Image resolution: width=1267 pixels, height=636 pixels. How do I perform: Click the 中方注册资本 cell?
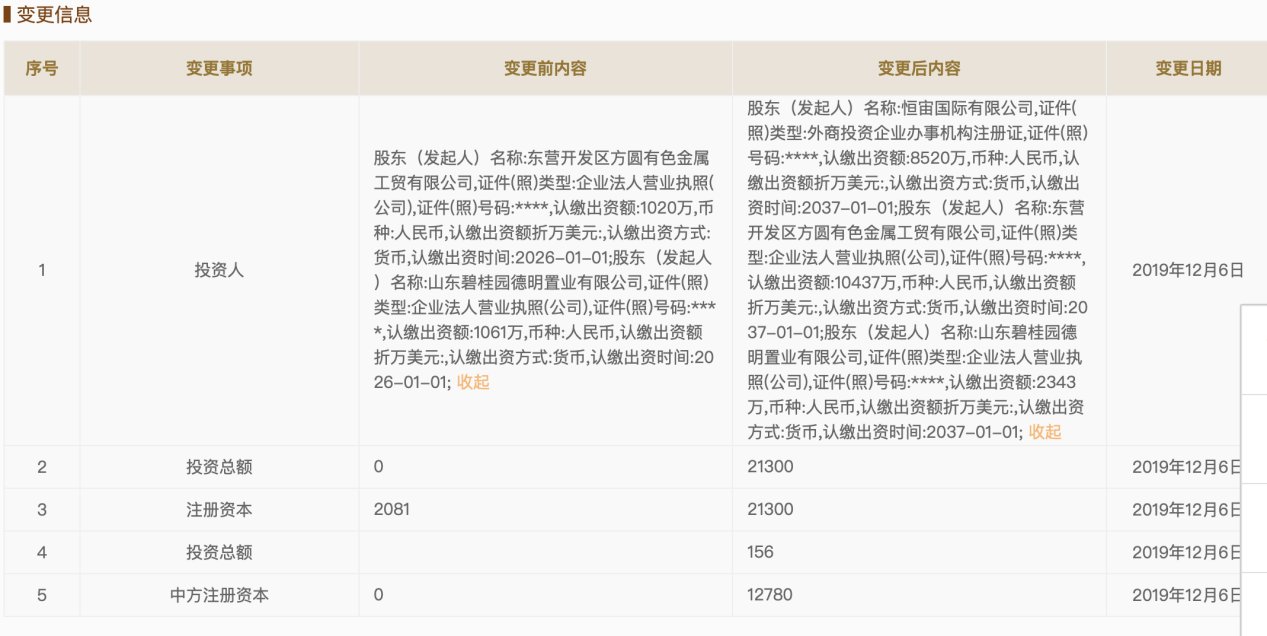(219, 595)
